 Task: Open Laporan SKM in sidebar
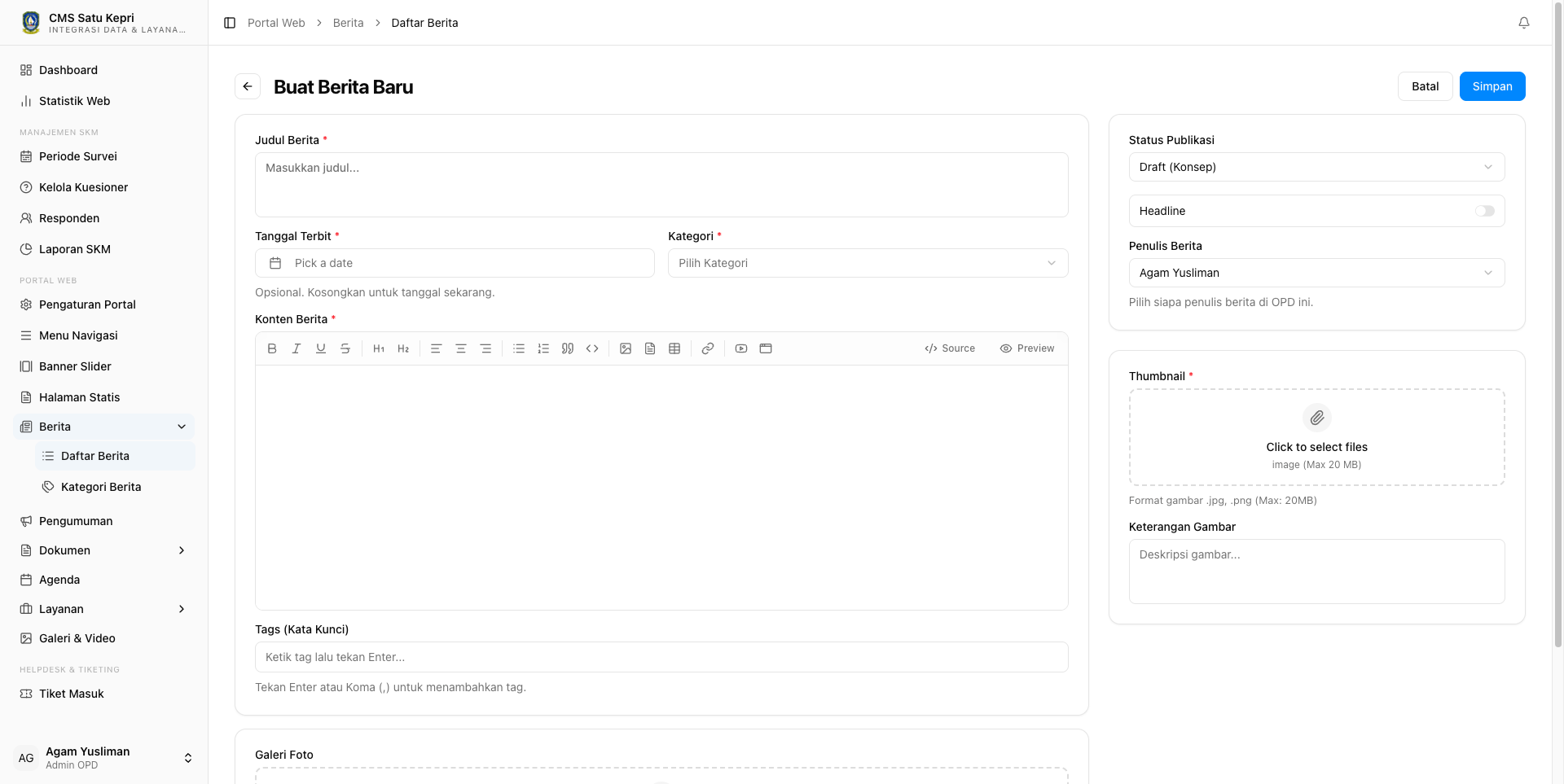point(104,249)
